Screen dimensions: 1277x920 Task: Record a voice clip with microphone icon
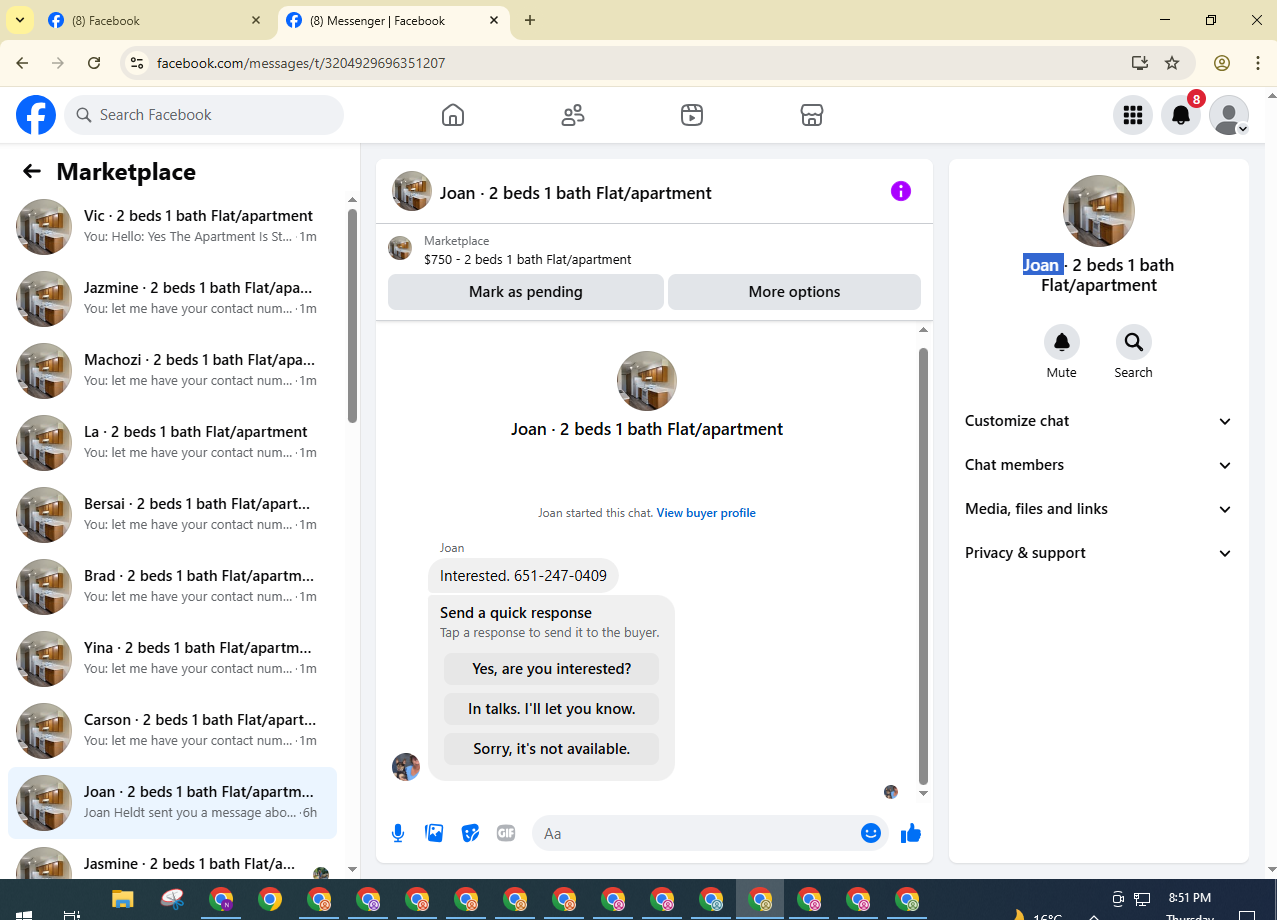click(x=398, y=833)
